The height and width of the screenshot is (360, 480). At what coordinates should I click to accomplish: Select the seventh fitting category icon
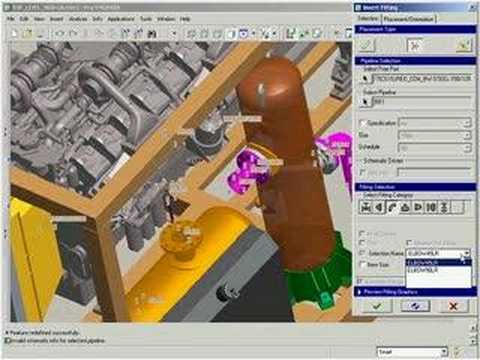click(x=444, y=207)
